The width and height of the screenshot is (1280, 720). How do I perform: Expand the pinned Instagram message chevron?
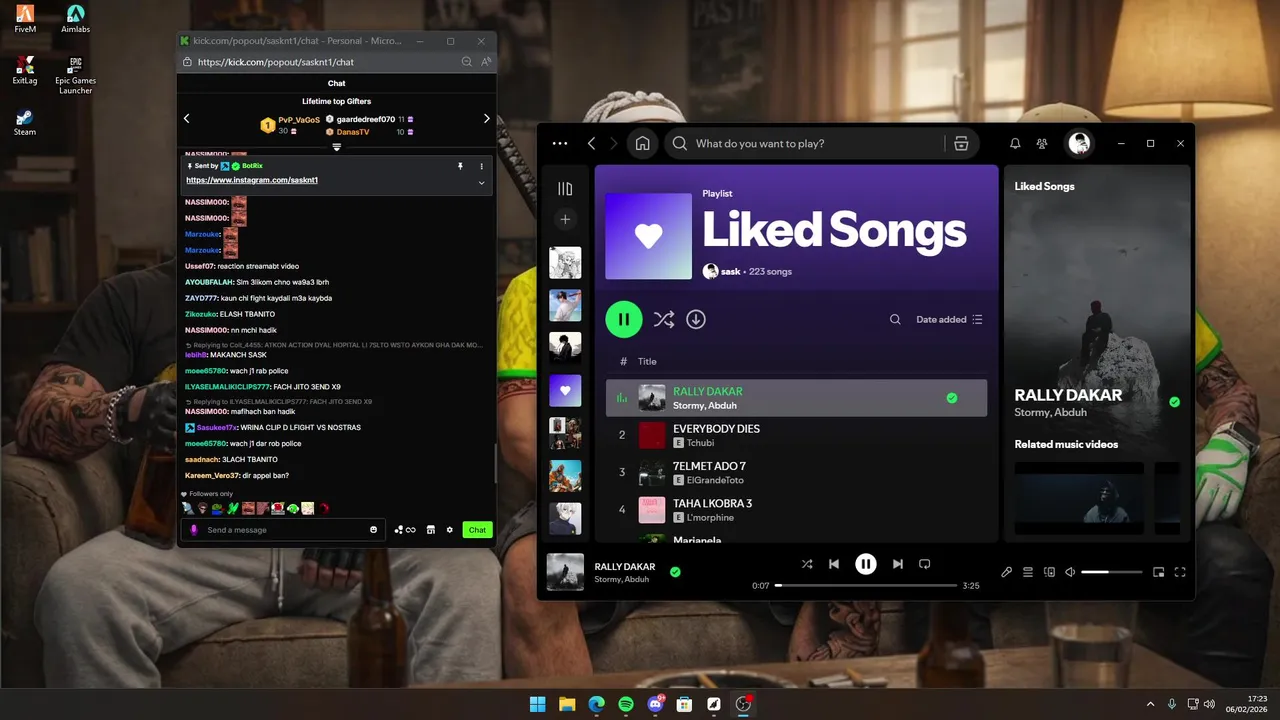(481, 183)
